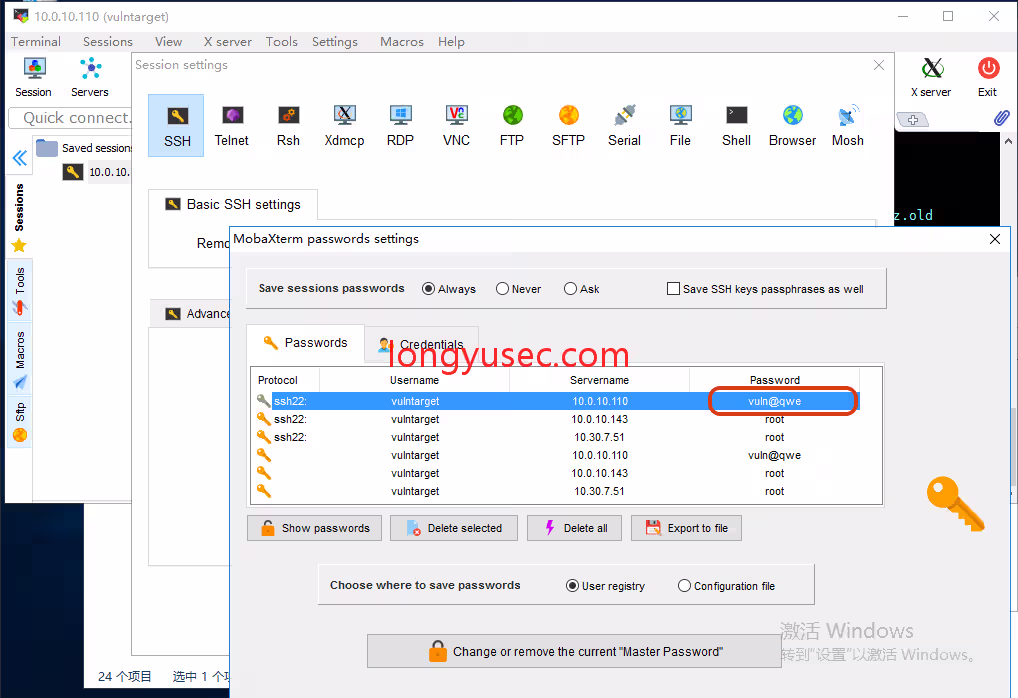Open the View menu

(168, 42)
